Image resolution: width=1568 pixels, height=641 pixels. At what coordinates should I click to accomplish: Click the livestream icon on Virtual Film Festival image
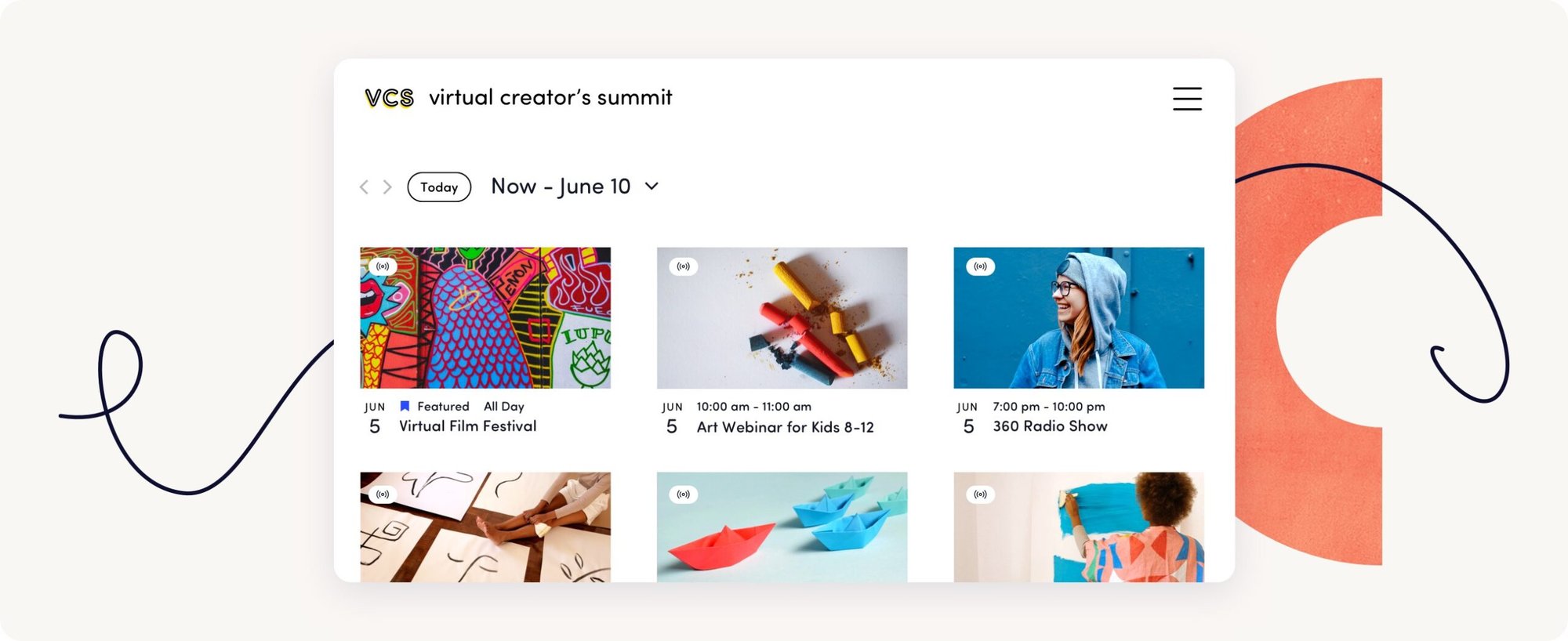[x=383, y=266]
